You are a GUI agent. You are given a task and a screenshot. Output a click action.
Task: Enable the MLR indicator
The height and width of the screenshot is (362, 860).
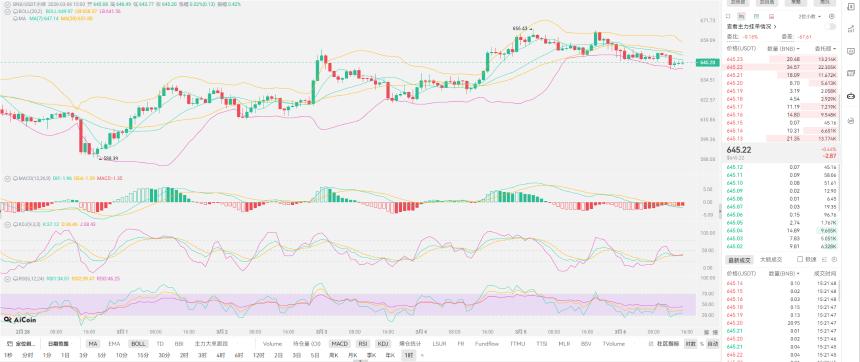(x=564, y=344)
